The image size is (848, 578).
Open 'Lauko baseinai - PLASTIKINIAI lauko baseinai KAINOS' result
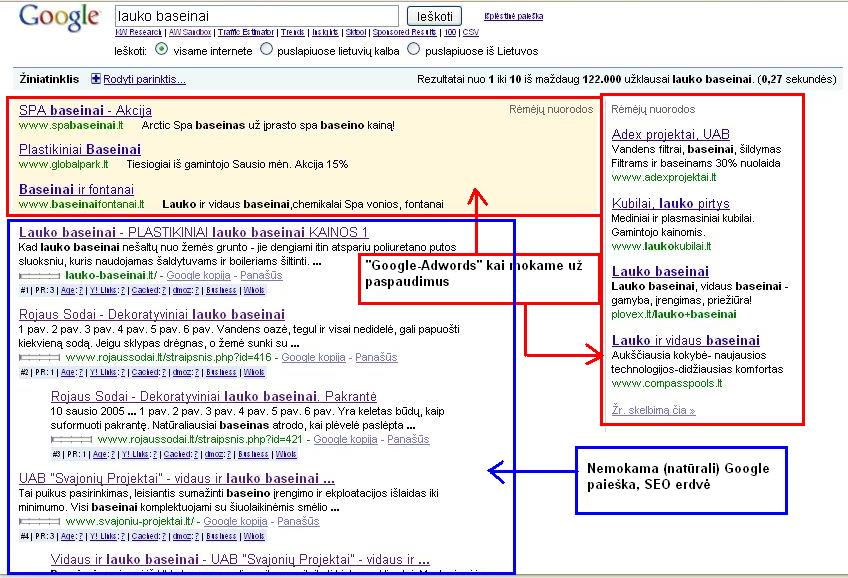click(194, 232)
